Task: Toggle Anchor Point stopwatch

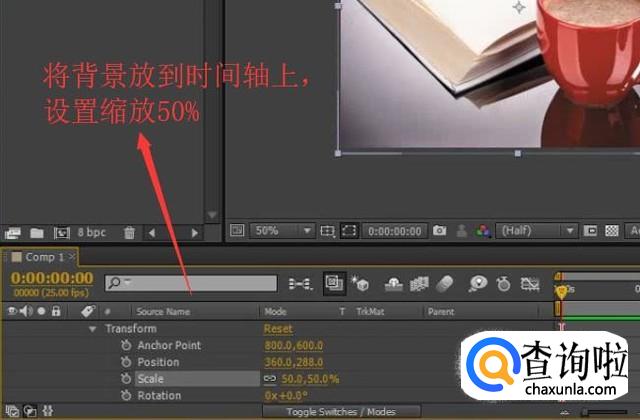Action: click(x=126, y=345)
